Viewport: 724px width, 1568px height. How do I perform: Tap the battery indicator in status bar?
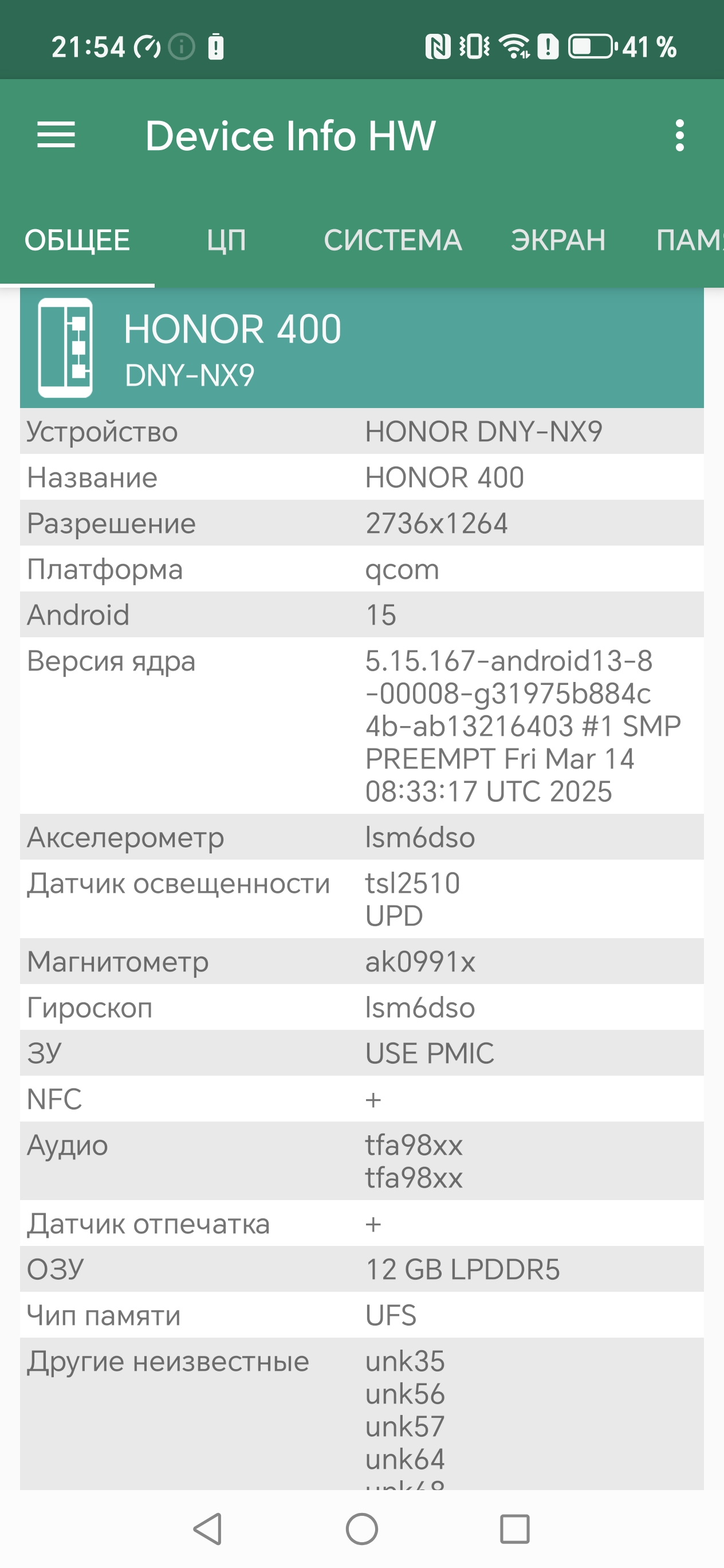click(x=591, y=47)
